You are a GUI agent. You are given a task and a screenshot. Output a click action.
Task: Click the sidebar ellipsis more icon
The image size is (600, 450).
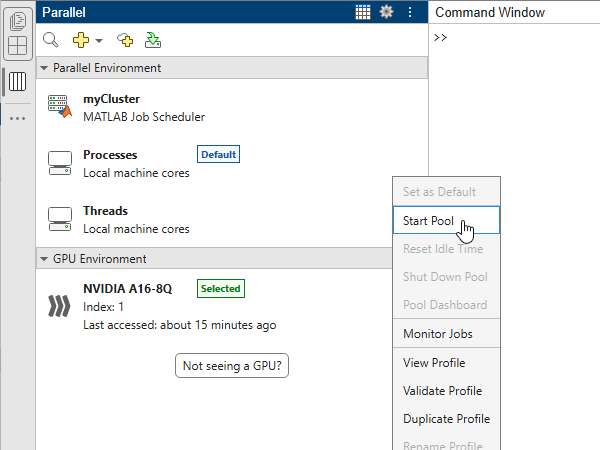pyautogui.click(x=18, y=119)
